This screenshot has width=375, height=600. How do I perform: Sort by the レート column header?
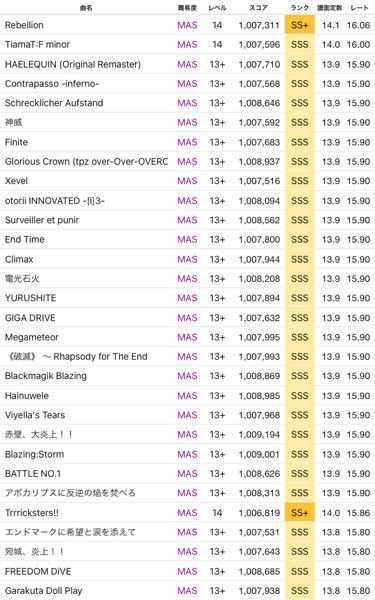click(359, 8)
